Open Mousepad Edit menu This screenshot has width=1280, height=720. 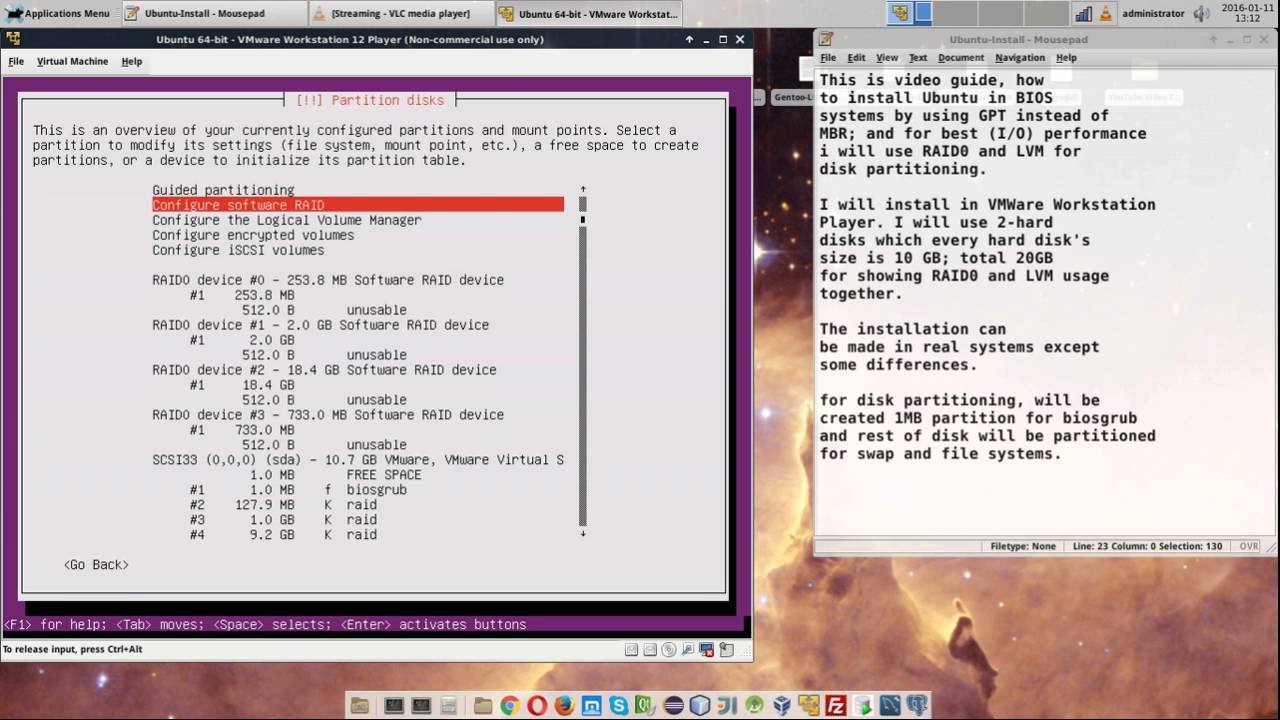point(856,58)
